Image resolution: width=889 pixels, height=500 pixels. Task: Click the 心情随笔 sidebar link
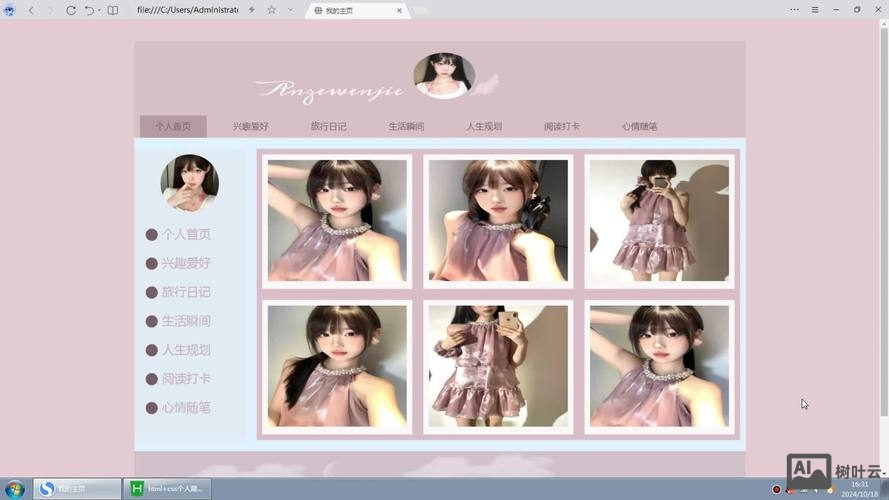click(186, 408)
